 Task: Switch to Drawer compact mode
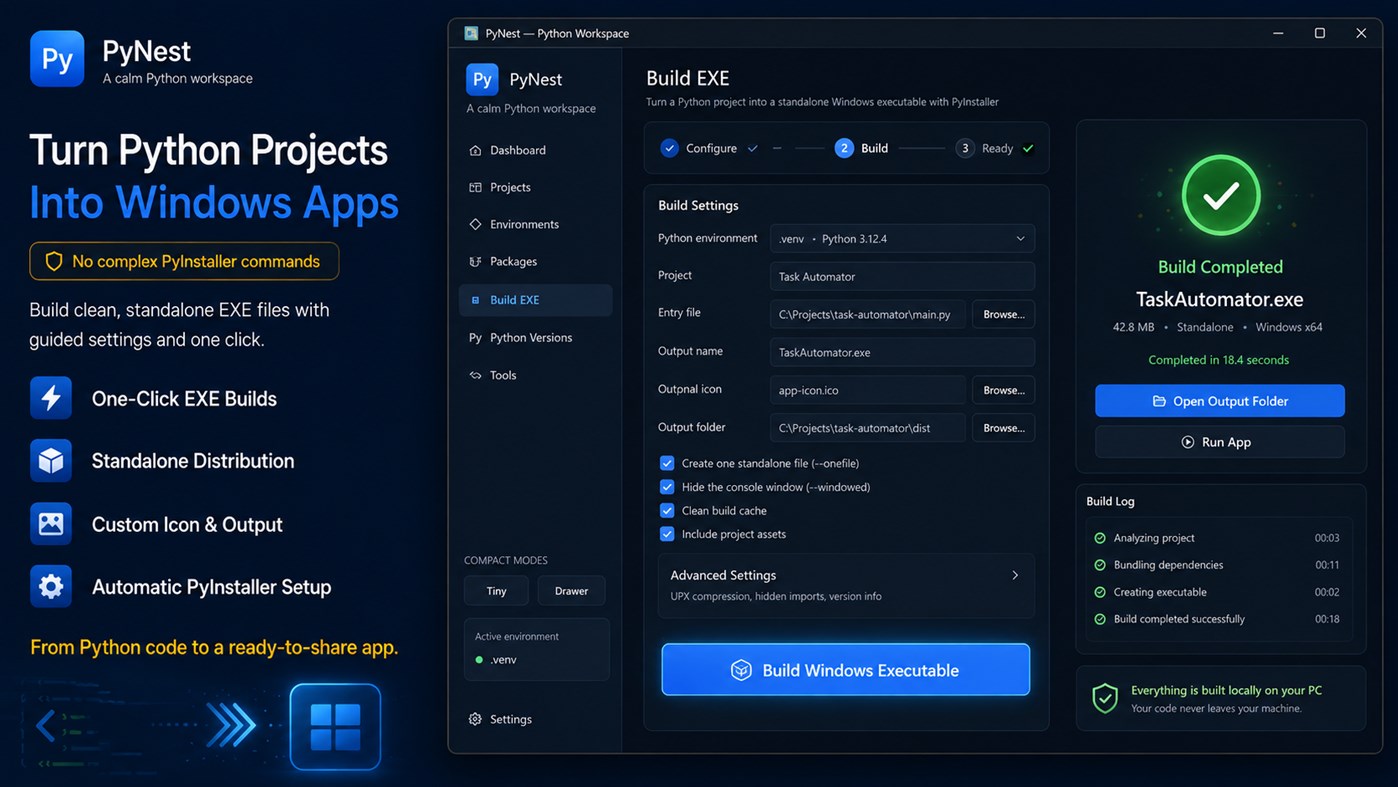571,591
